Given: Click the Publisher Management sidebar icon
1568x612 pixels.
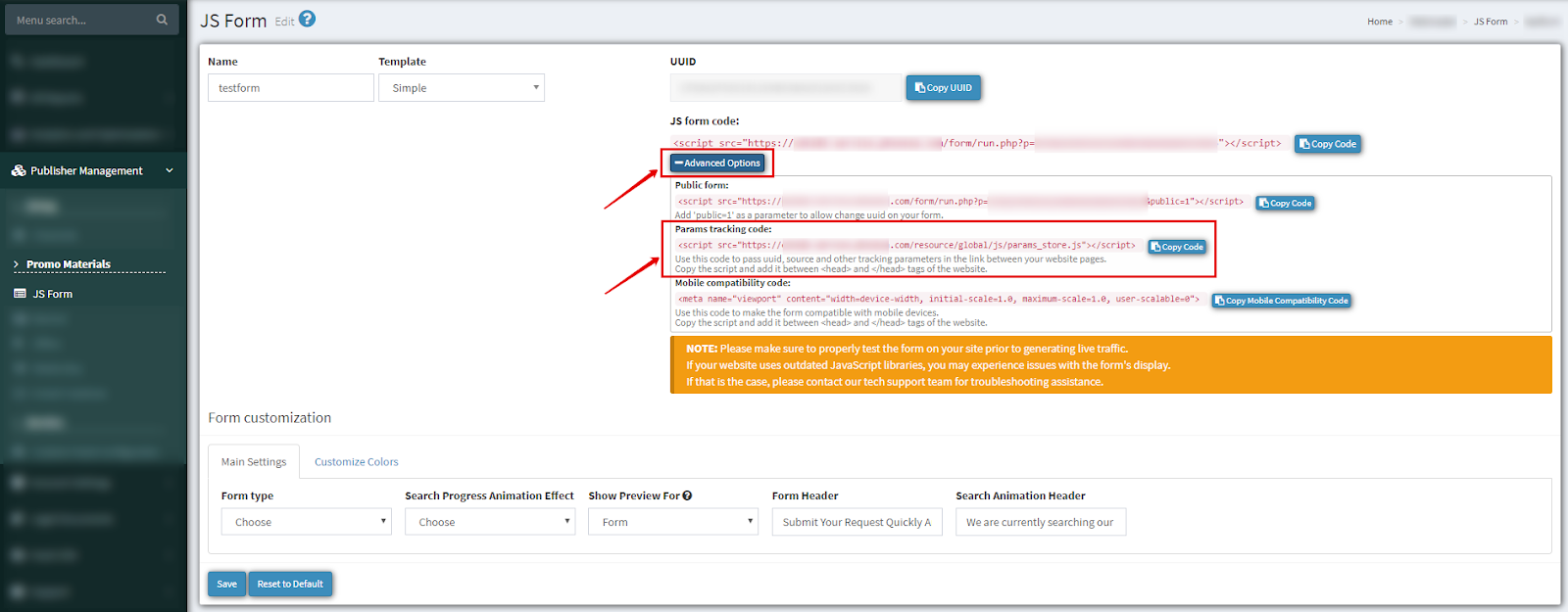Looking at the screenshot, I should point(19,170).
